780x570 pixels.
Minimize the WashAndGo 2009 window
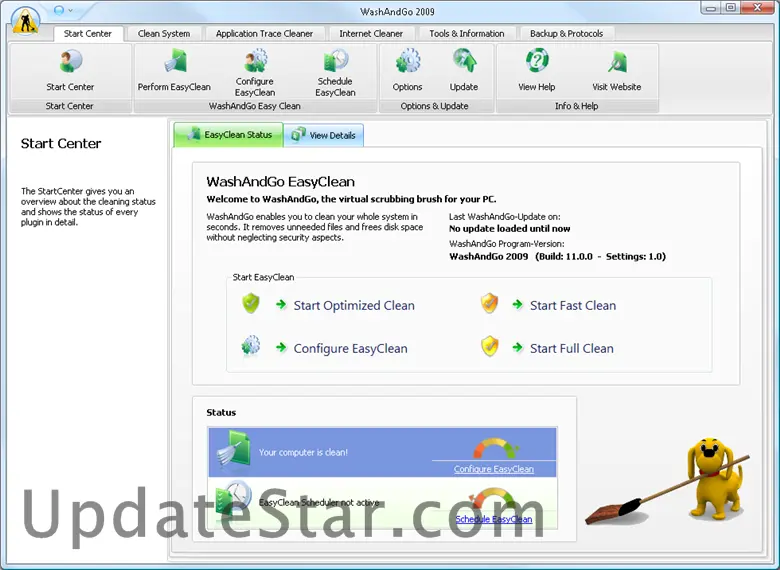(710, 8)
